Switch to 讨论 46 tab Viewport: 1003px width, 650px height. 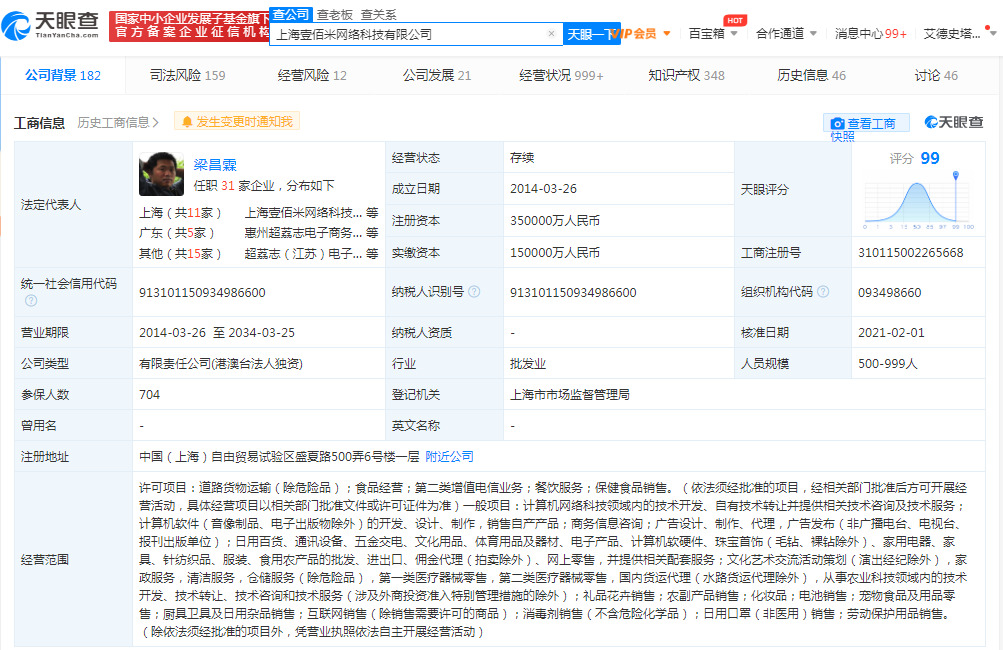click(x=936, y=75)
